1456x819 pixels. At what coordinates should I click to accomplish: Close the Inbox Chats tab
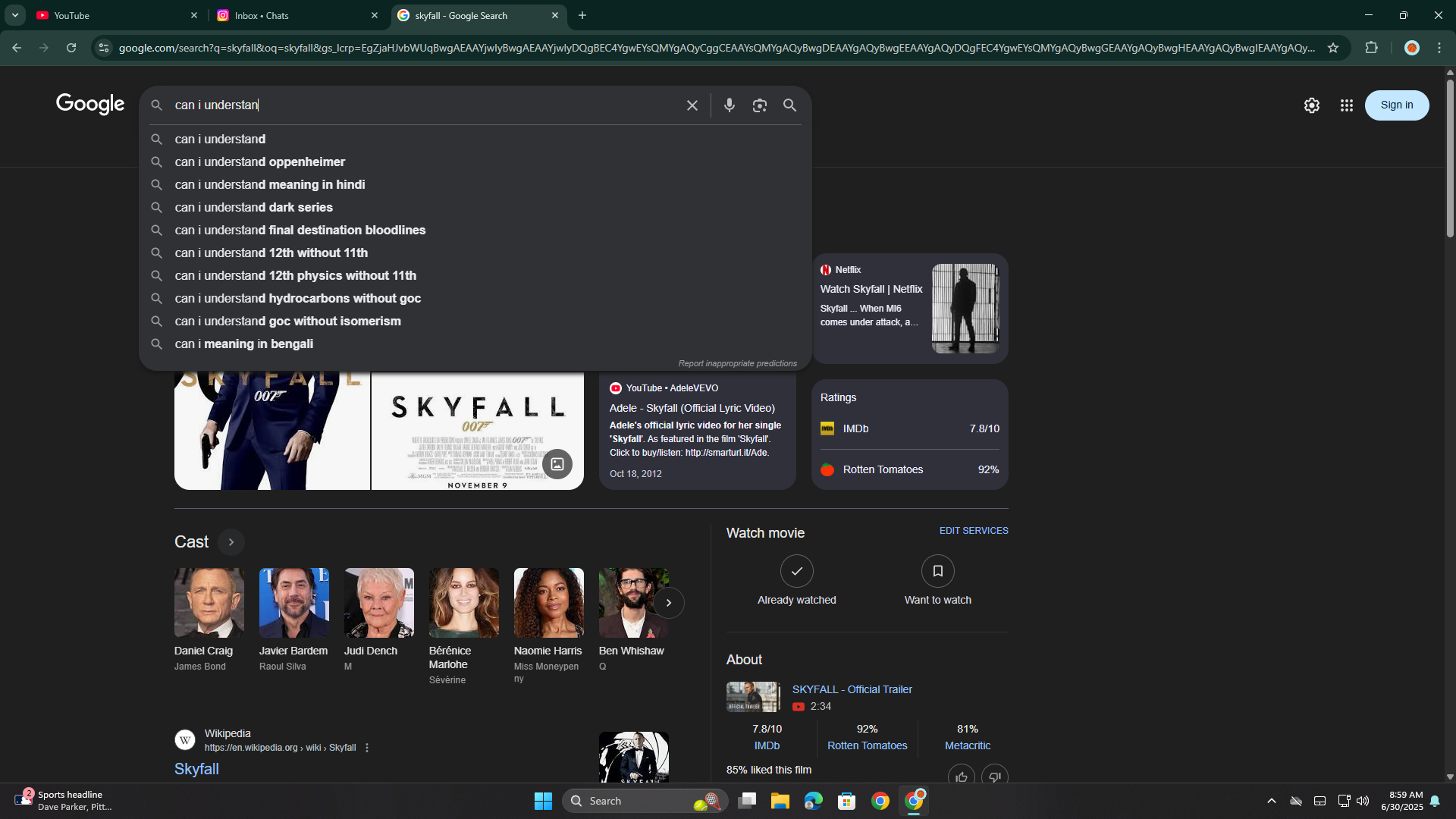374,15
